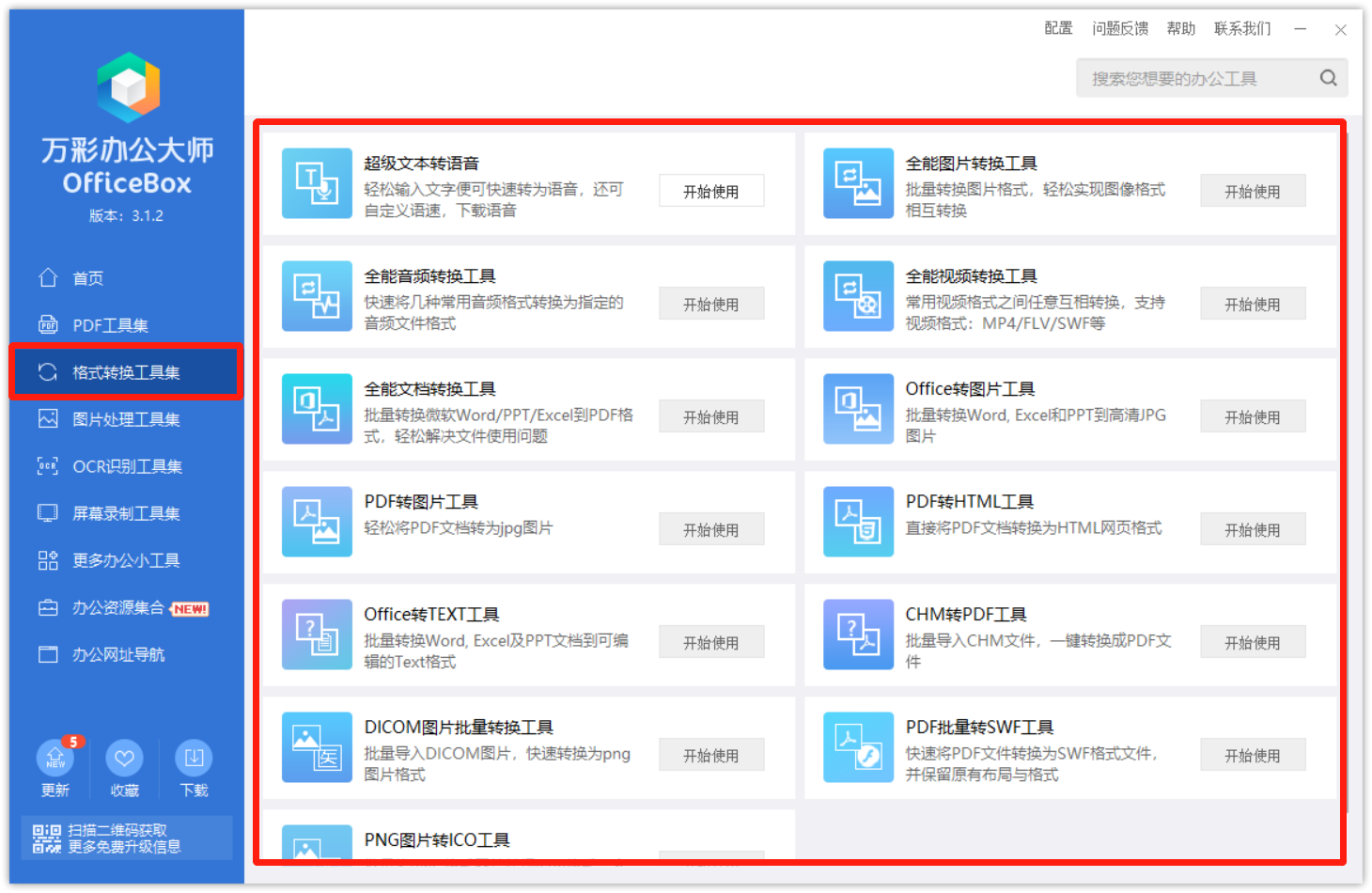Click the PNG图片转ICO工具 title
The height and width of the screenshot is (893, 1372).
coord(437,840)
